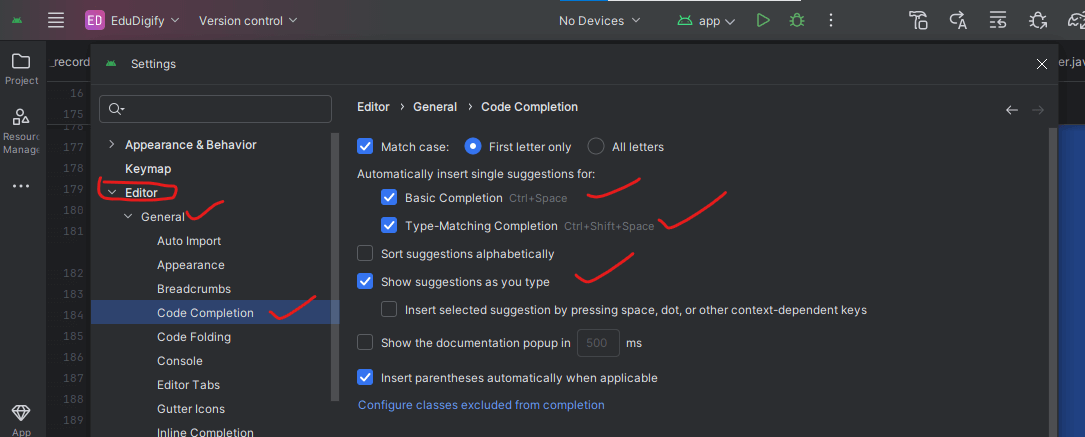1085x437 pixels.
Task: Click the settings tree scrollbar
Action: pos(336,266)
